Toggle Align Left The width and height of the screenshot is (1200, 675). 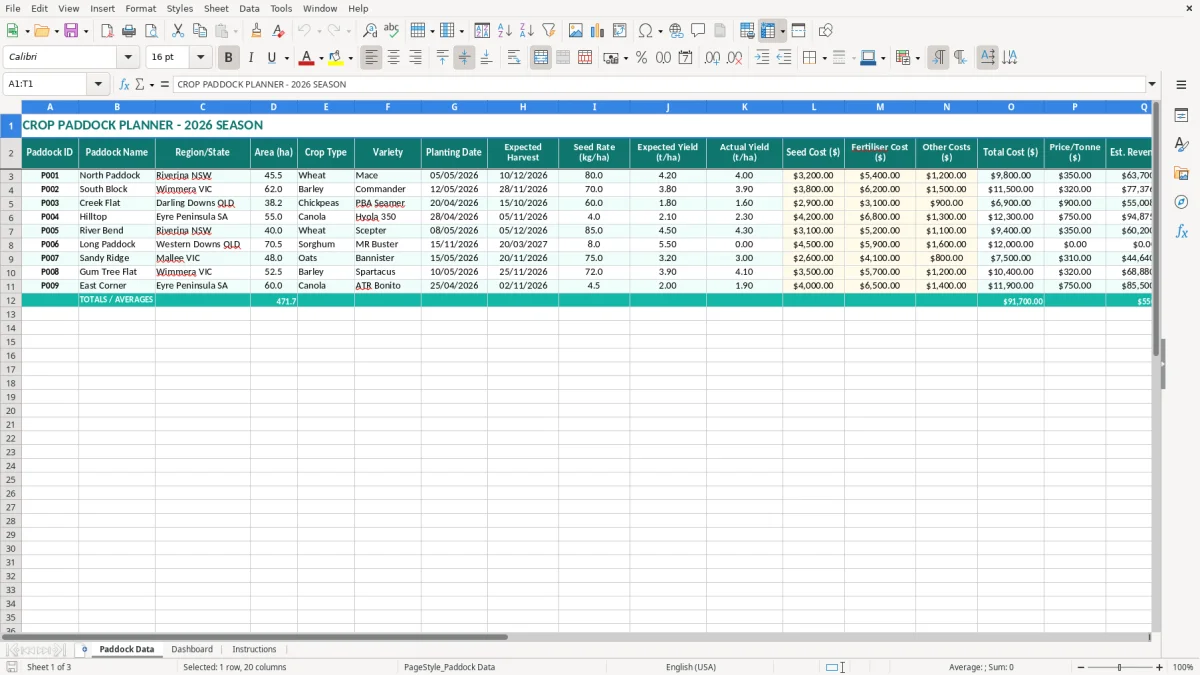[x=371, y=58]
